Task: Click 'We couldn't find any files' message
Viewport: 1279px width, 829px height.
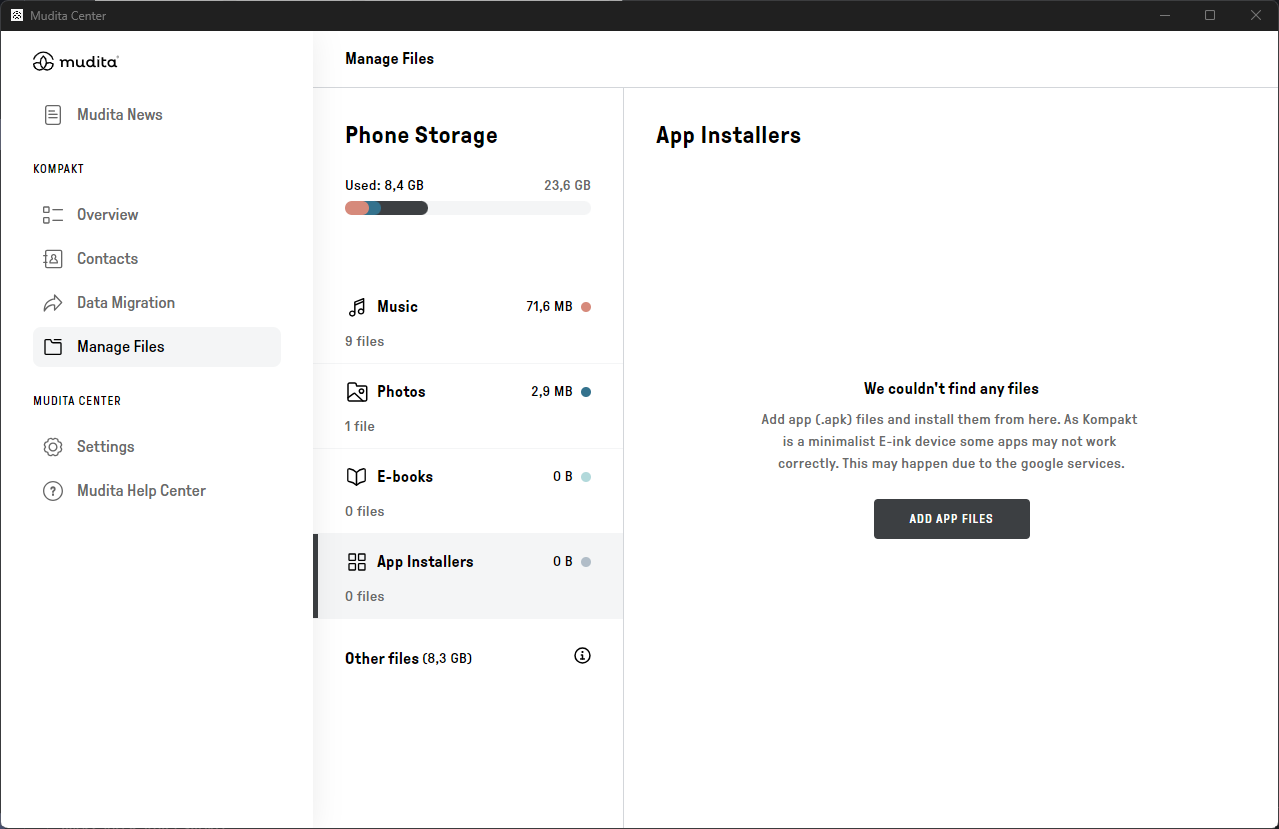Action: (951, 388)
